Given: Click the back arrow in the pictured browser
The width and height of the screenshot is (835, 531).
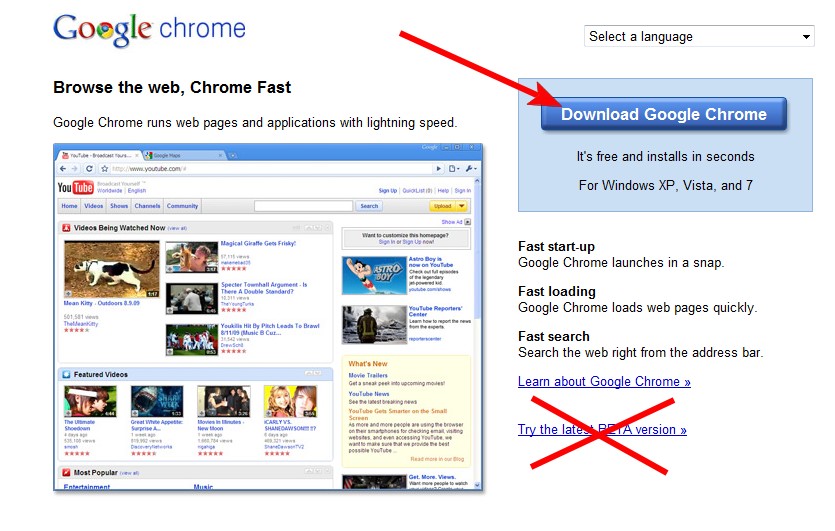Looking at the screenshot, I should pyautogui.click(x=63, y=169).
